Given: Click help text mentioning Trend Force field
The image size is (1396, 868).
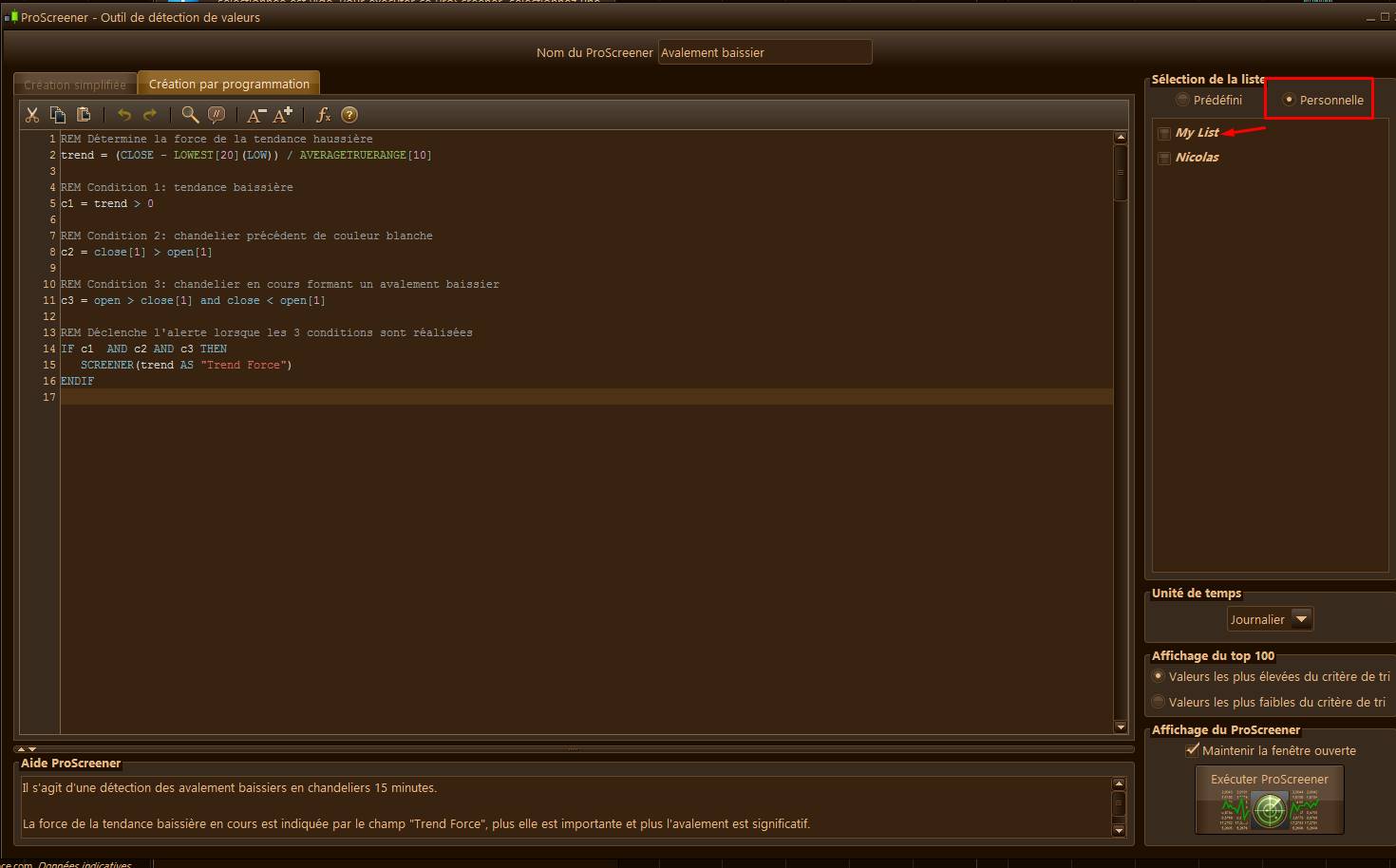Looking at the screenshot, I should [416, 823].
